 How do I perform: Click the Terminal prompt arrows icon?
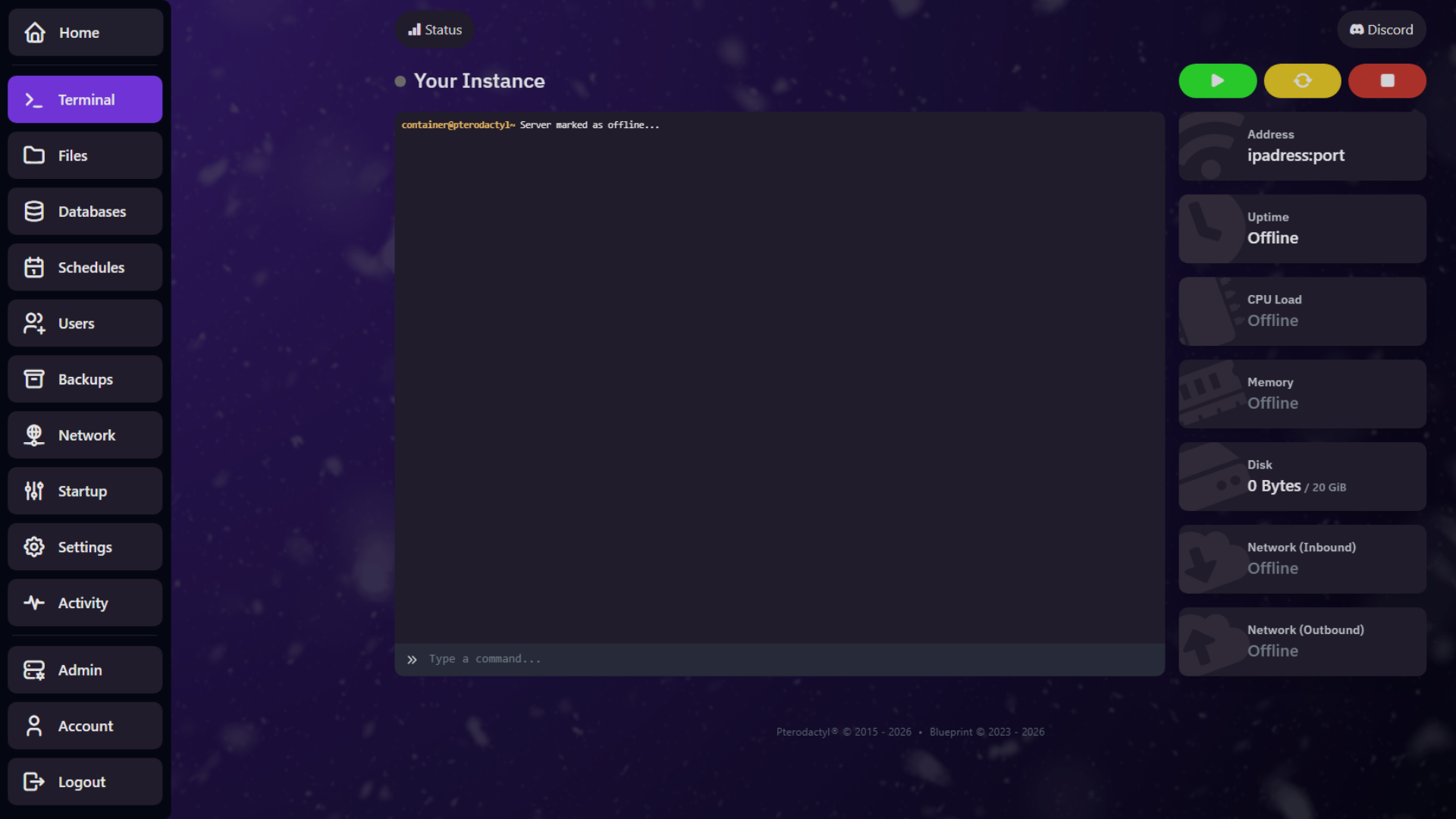[34, 99]
